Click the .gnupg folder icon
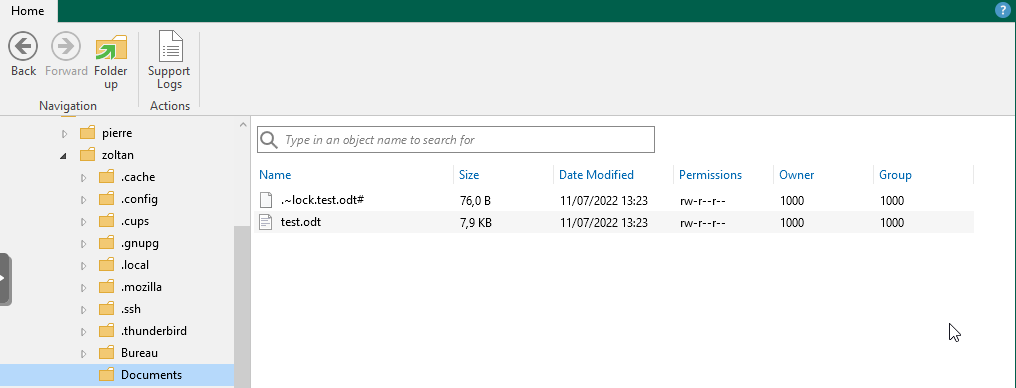Screen dimensions: 1016x388 click(x=106, y=243)
